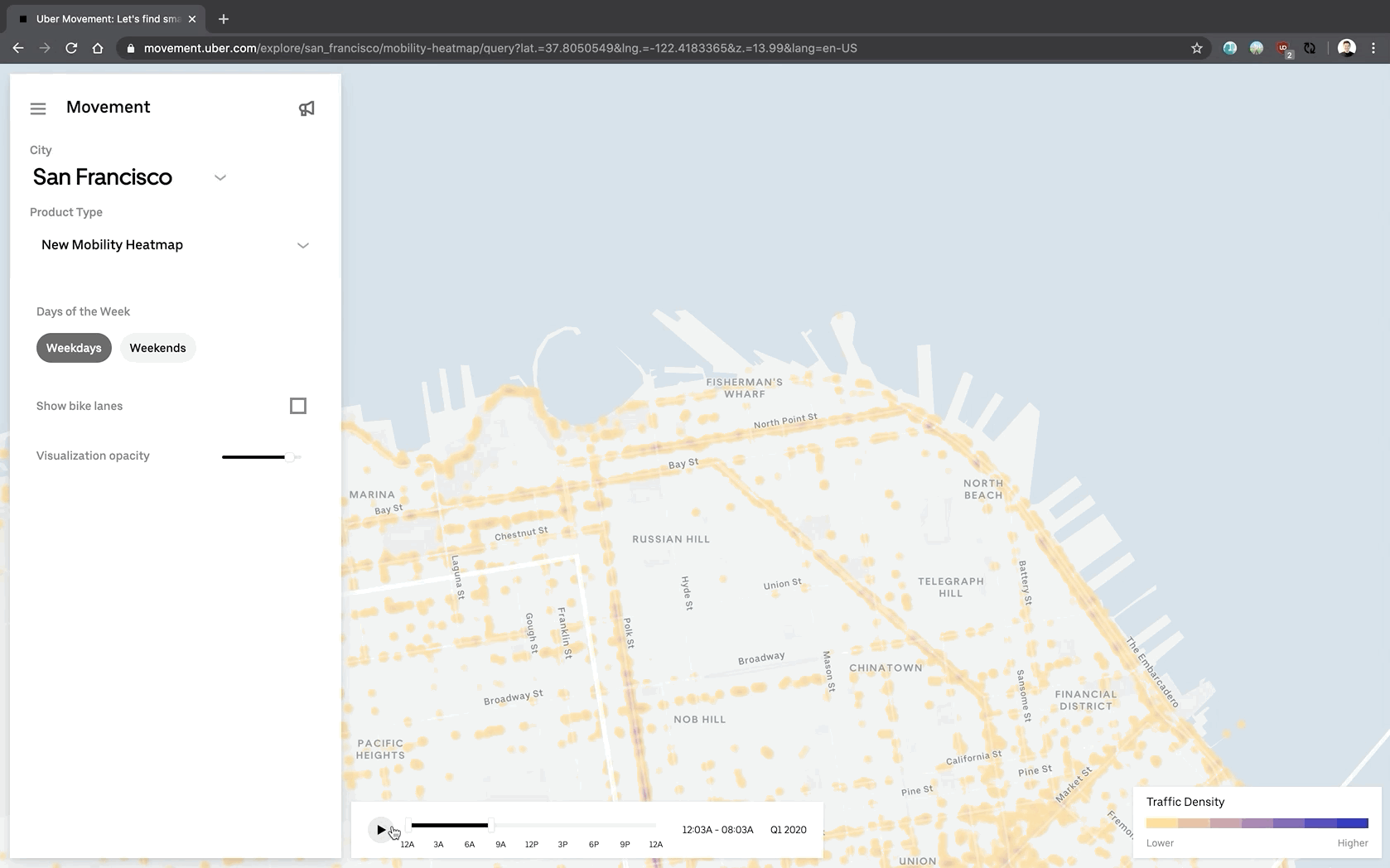View site security lock info
The width and height of the screenshot is (1390, 868).
pyautogui.click(x=130, y=48)
